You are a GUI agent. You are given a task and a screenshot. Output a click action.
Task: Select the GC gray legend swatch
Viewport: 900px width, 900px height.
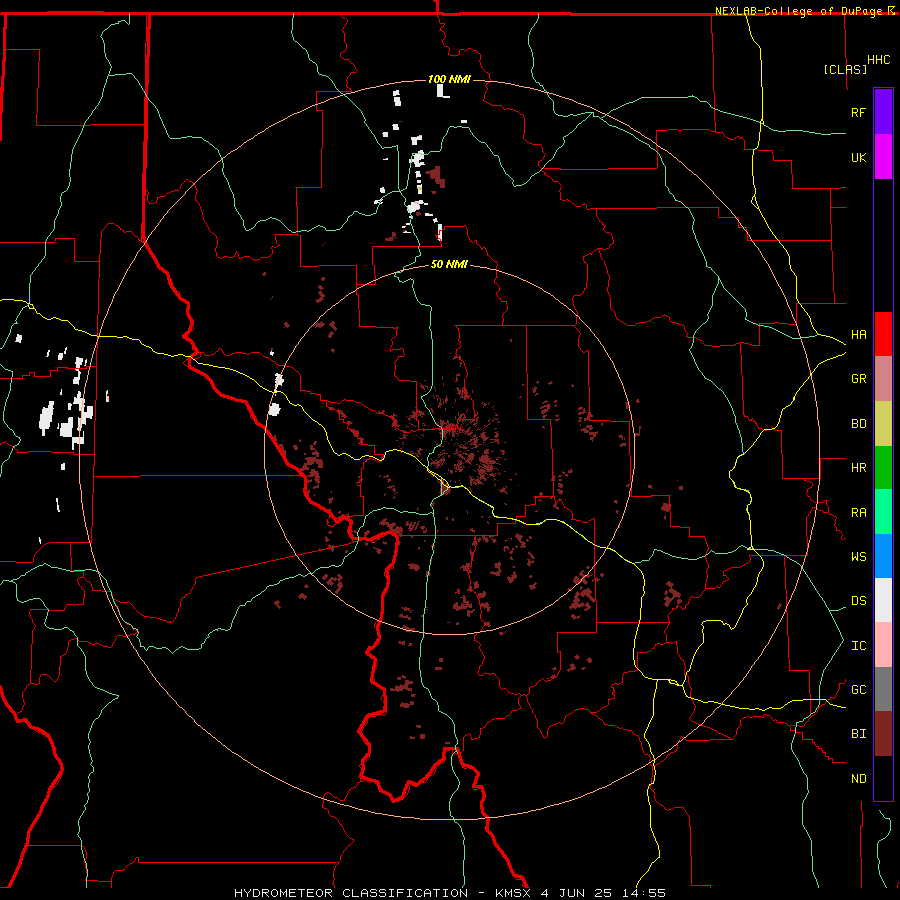pos(883,689)
